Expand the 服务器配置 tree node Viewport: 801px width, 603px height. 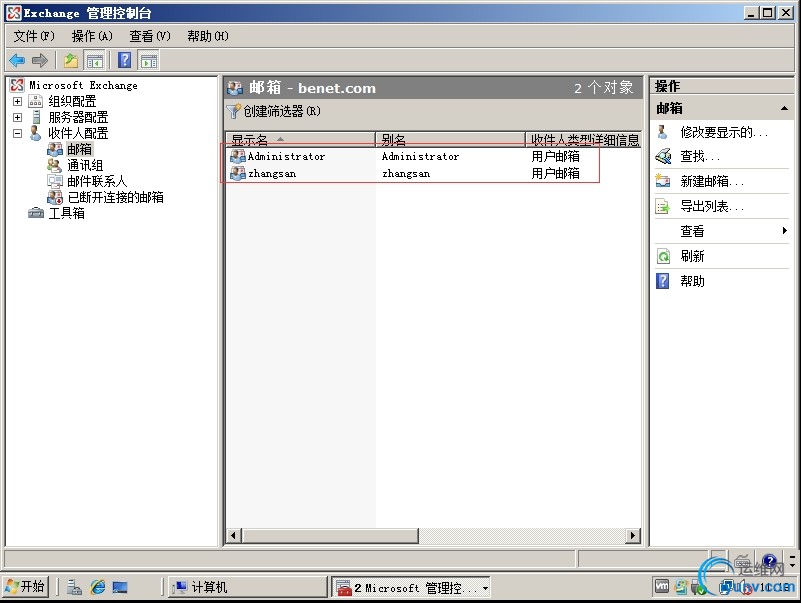click(17, 118)
